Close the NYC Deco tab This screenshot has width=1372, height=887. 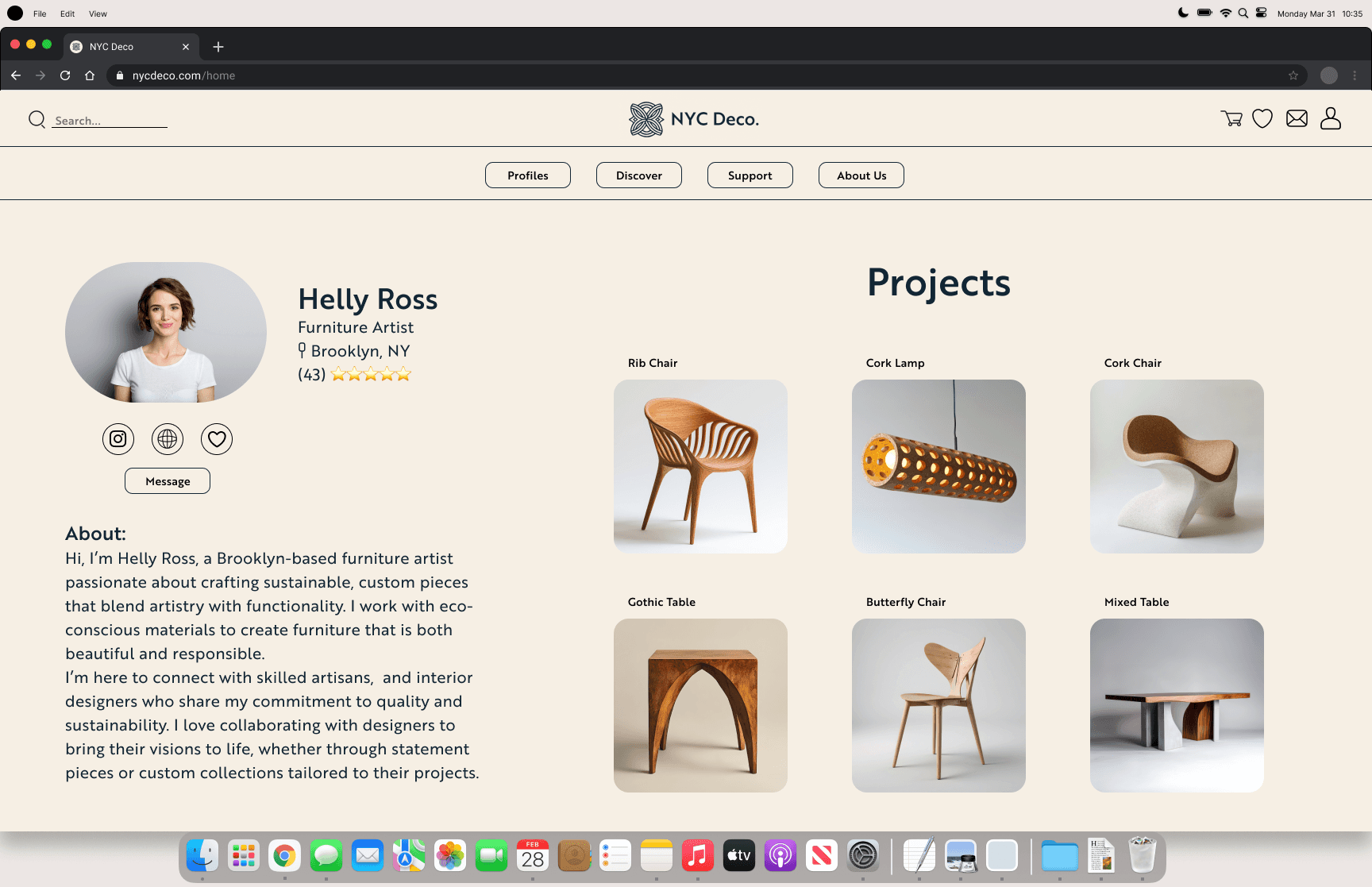[x=186, y=47]
